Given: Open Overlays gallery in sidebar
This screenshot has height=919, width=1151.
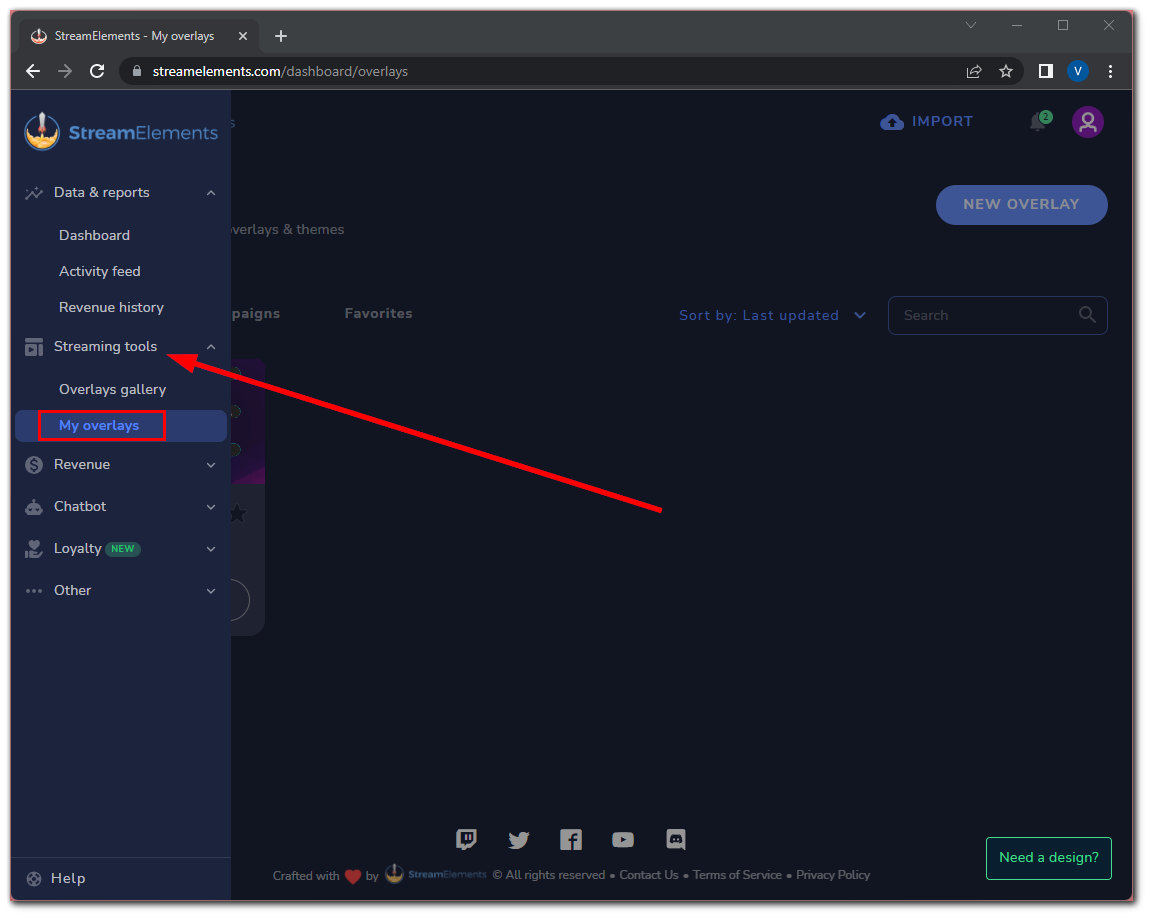Looking at the screenshot, I should pos(112,390).
